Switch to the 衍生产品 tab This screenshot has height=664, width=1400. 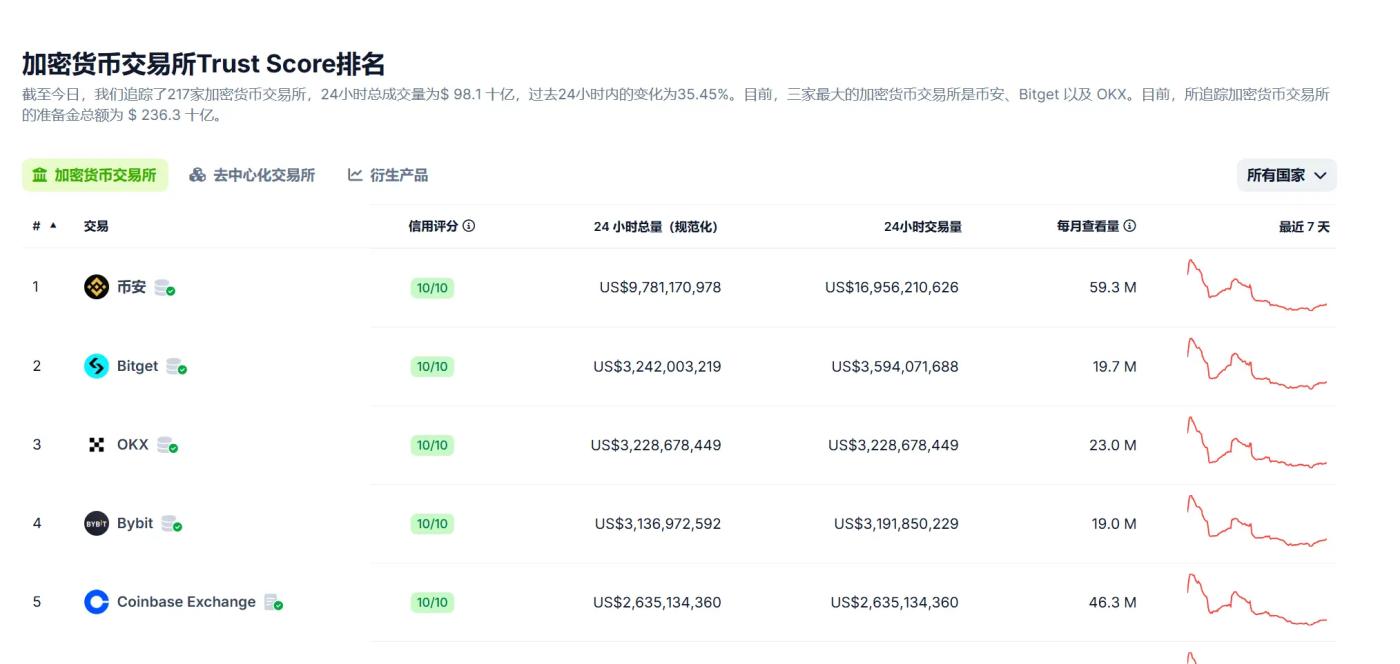[388, 175]
